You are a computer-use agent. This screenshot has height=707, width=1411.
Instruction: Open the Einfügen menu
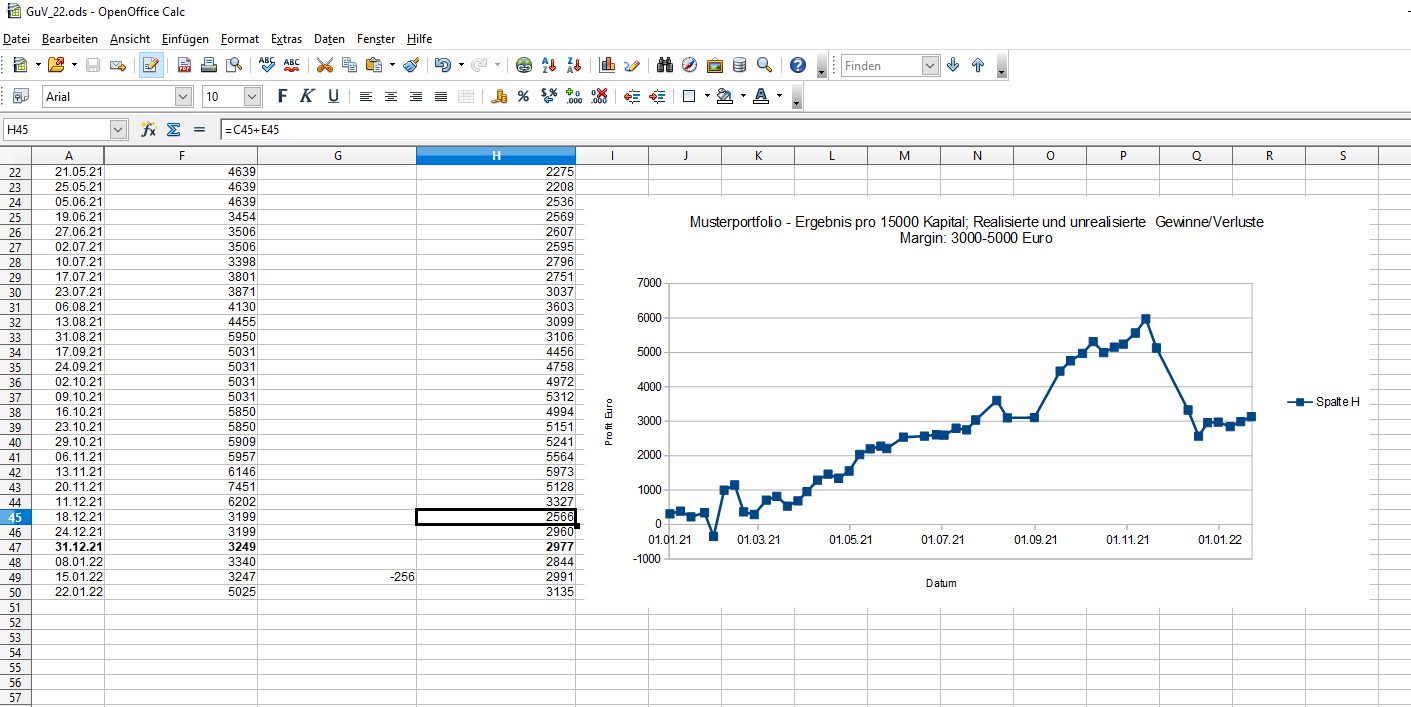pyautogui.click(x=185, y=39)
